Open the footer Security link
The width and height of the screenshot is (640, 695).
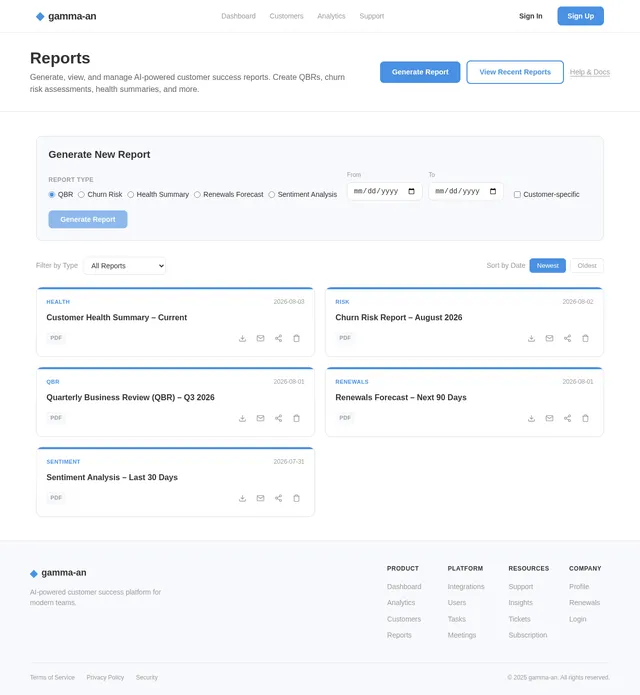[x=147, y=677]
